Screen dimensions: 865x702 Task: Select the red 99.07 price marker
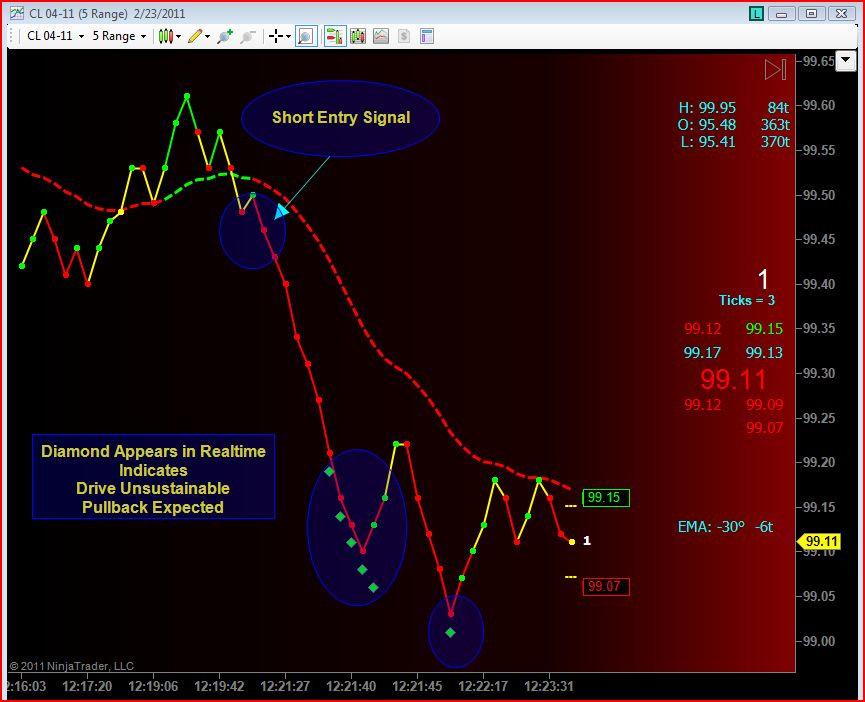pos(606,586)
